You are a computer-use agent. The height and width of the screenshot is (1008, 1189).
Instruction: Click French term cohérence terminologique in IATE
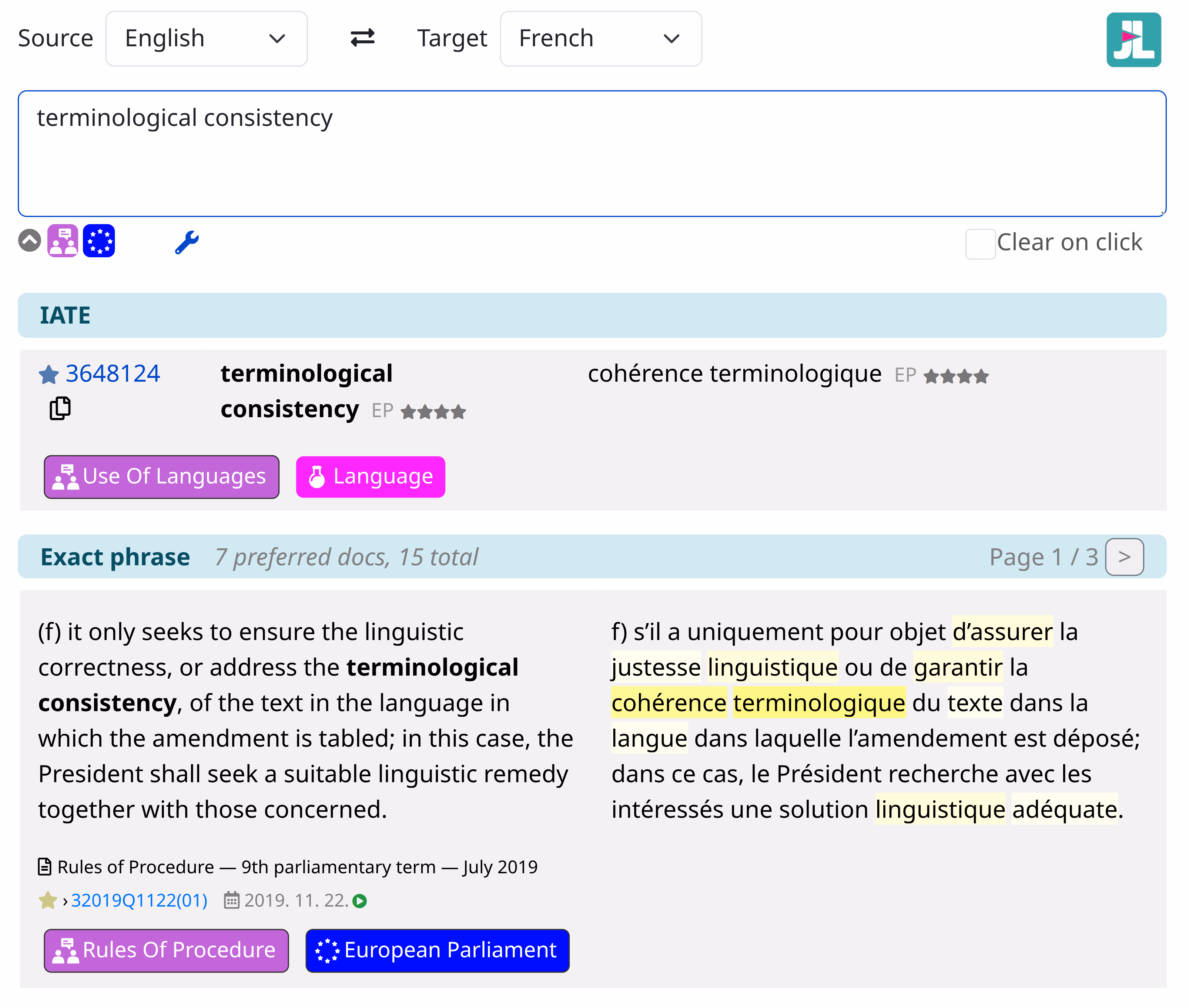[735, 374]
